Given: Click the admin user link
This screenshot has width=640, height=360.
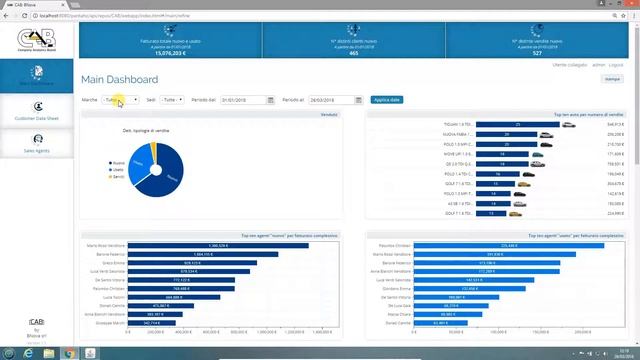Looking at the screenshot, I should coord(598,65).
